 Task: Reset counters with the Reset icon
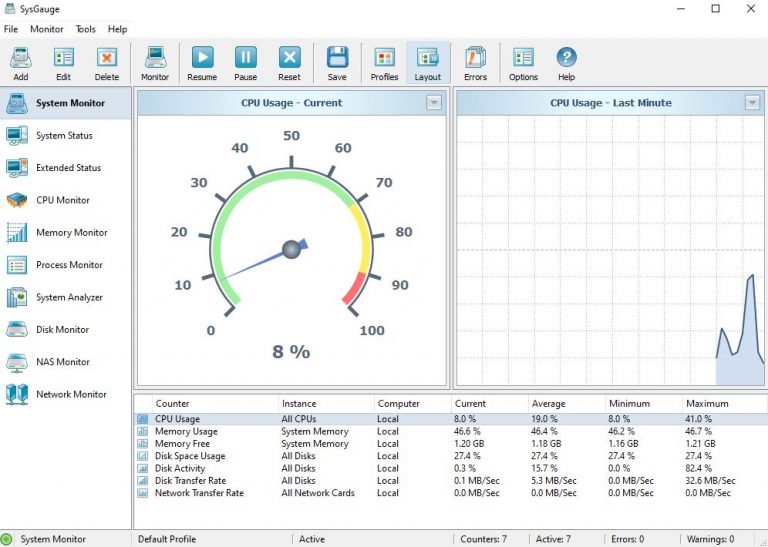(x=289, y=63)
